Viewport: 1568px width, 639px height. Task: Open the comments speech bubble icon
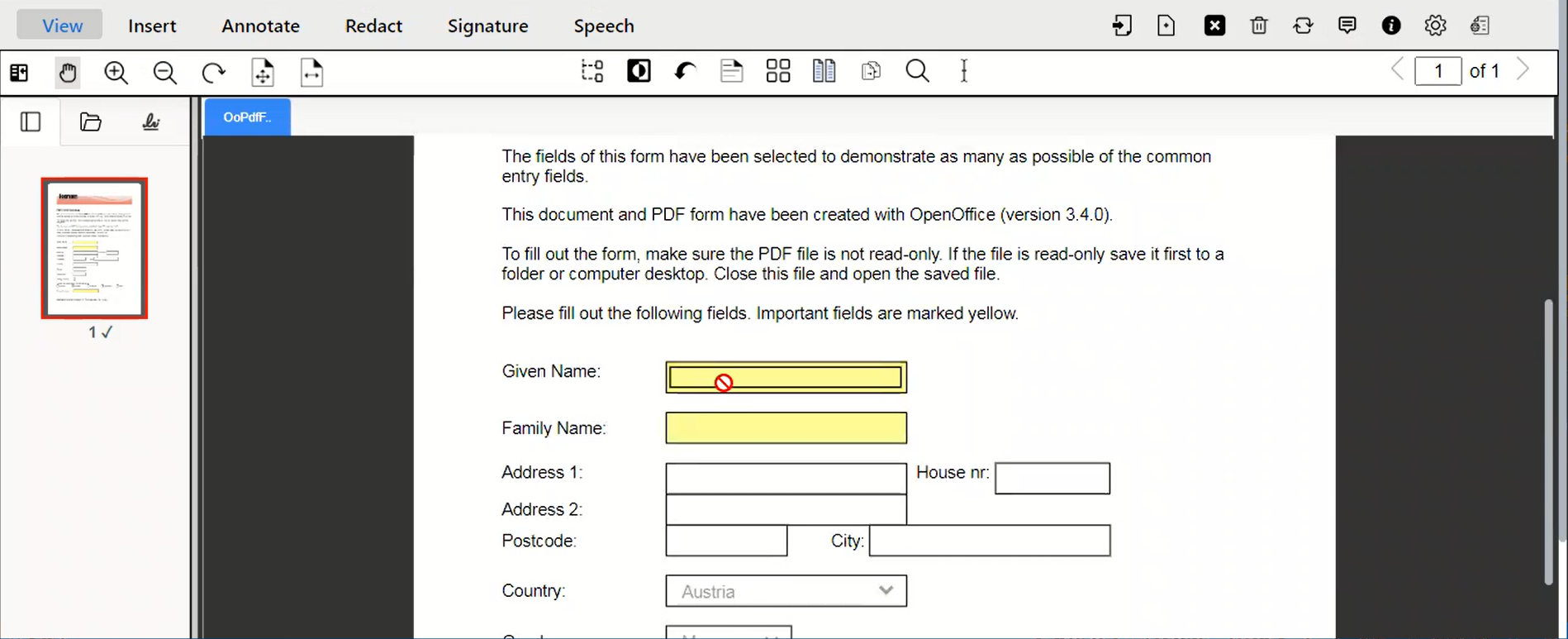point(1347,26)
